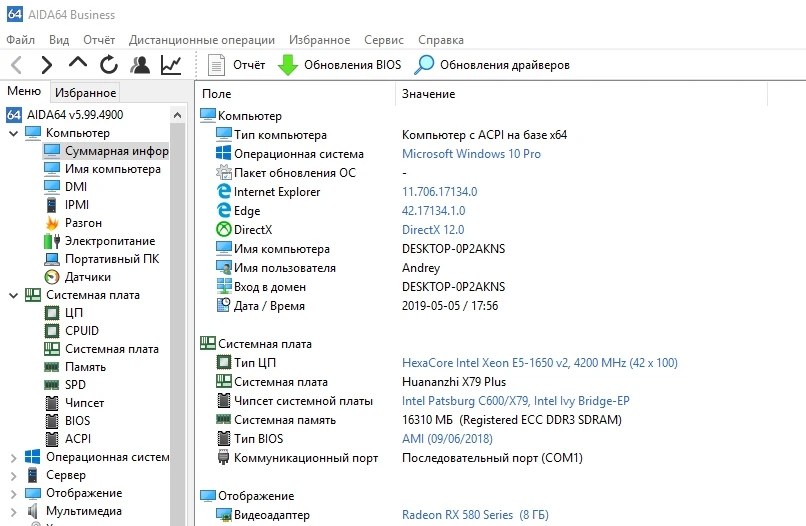Open the SPD tree item

(65, 385)
